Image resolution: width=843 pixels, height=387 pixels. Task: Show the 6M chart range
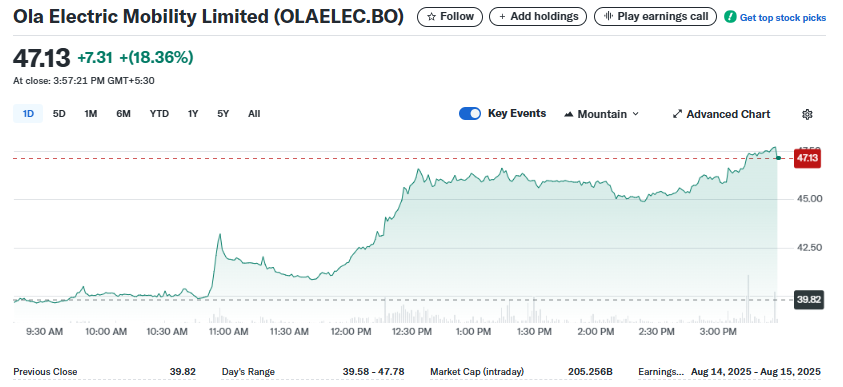123,113
